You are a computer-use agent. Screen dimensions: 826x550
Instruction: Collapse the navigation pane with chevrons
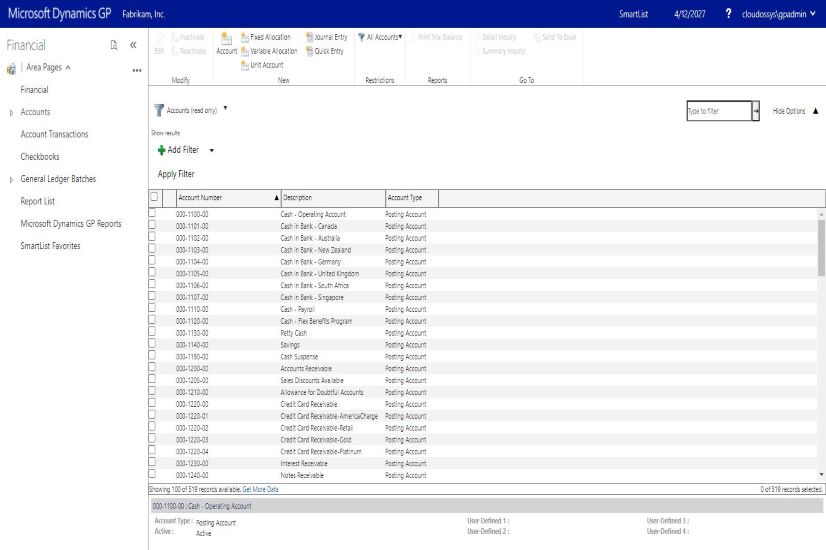coord(133,45)
